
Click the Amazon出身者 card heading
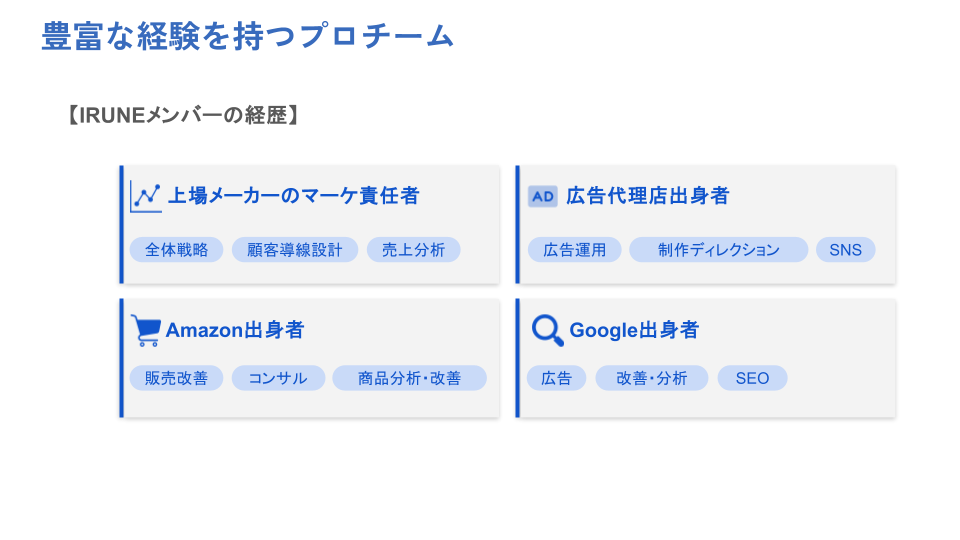click(x=235, y=330)
